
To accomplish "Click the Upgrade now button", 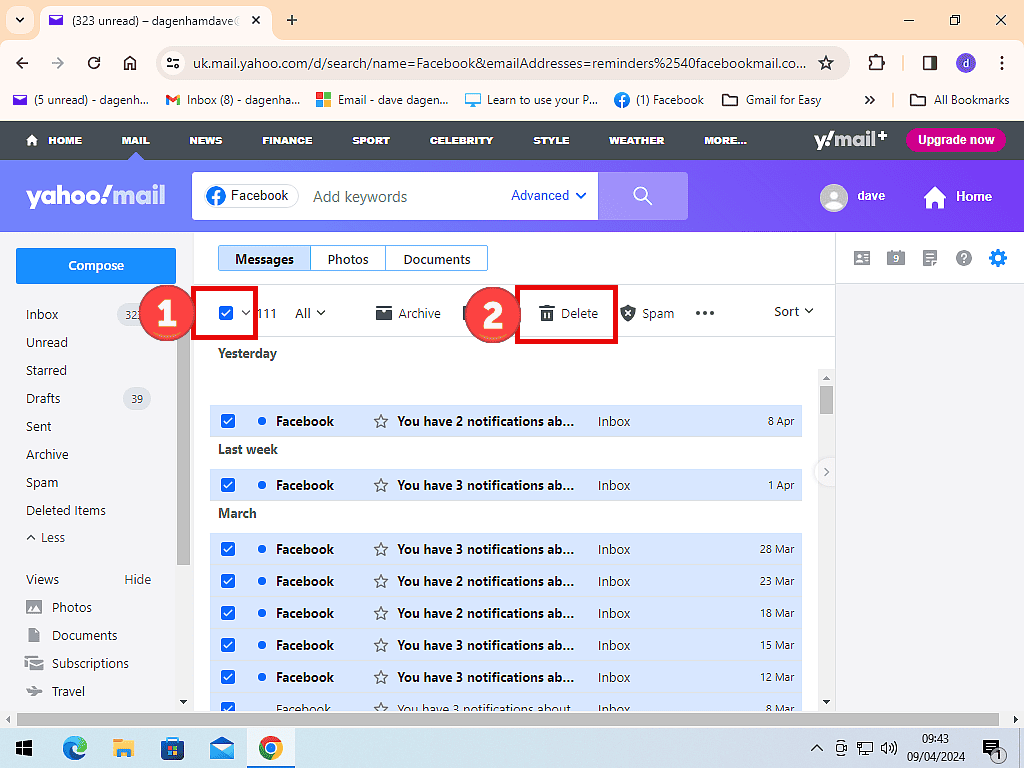I will pyautogui.click(x=955, y=140).
